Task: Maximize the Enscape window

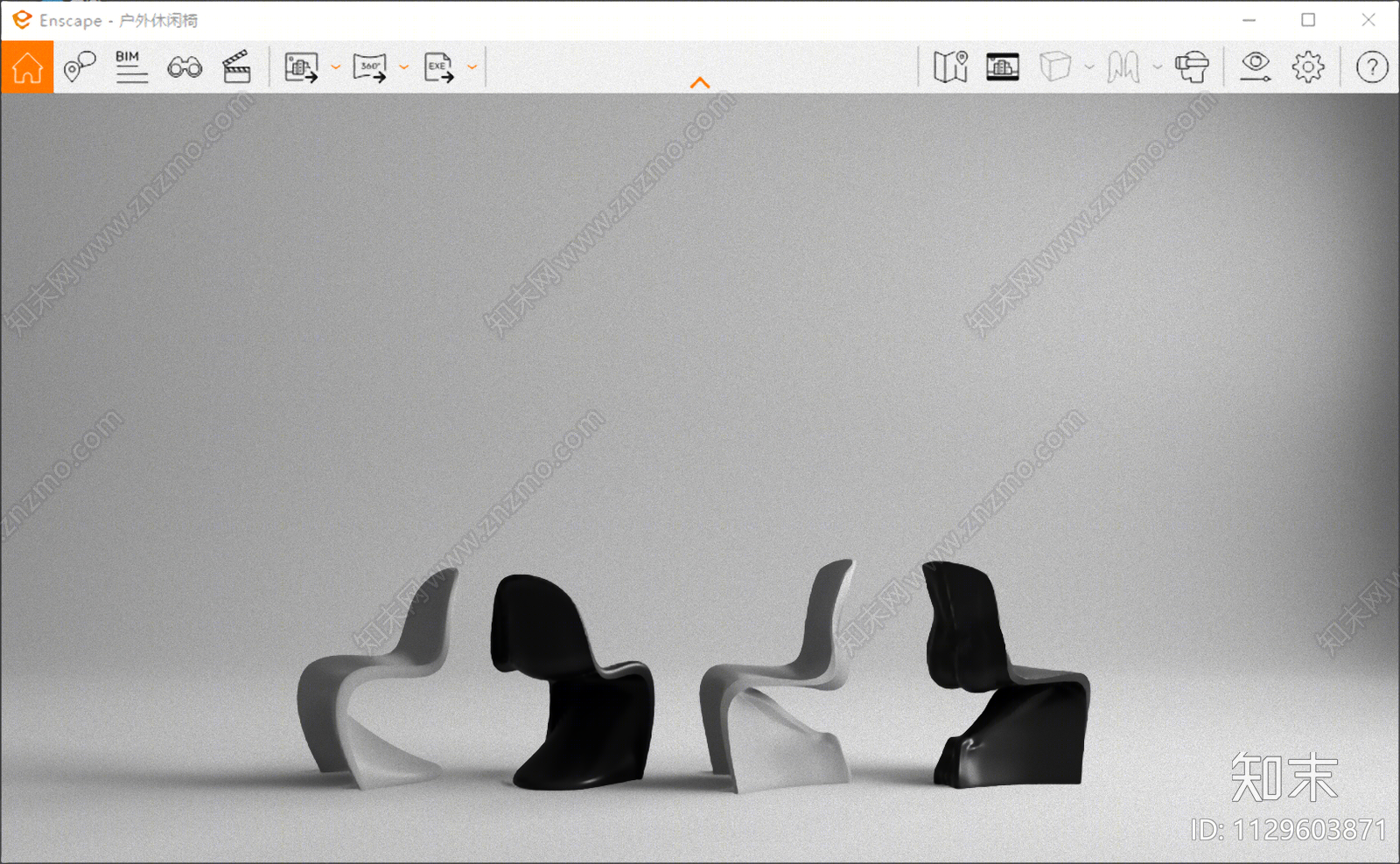Action: (x=1308, y=20)
